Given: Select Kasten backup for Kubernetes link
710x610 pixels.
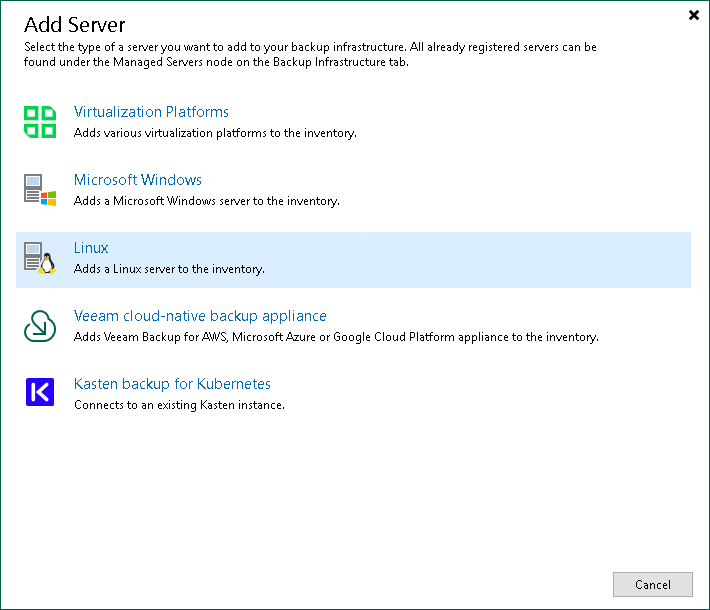Looking at the screenshot, I should pyautogui.click(x=172, y=384).
